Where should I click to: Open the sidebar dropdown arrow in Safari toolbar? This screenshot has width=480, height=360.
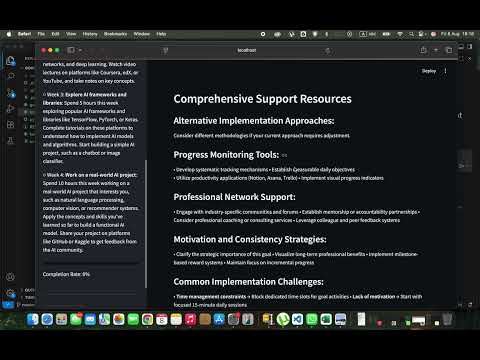point(80,50)
